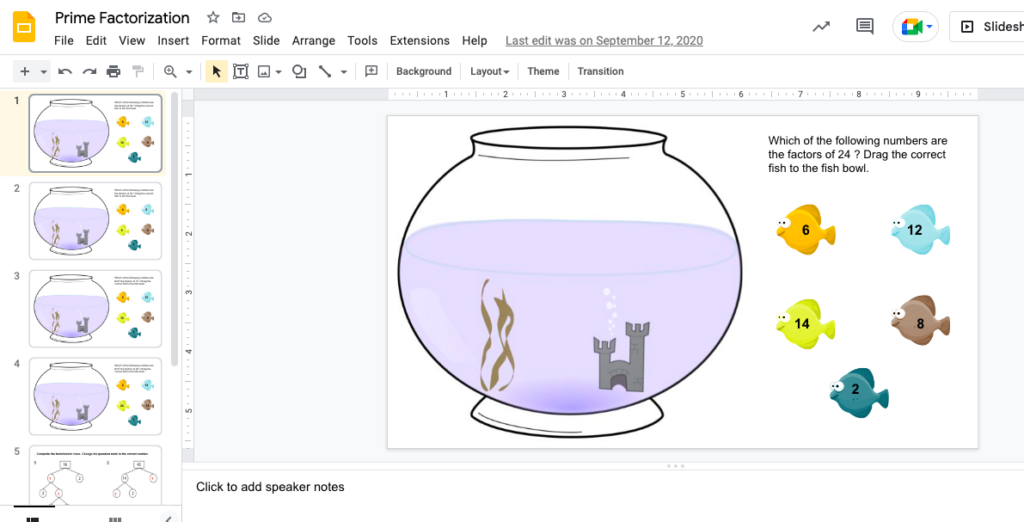
Task: Select the Text box tool
Action: pyautogui.click(x=240, y=72)
